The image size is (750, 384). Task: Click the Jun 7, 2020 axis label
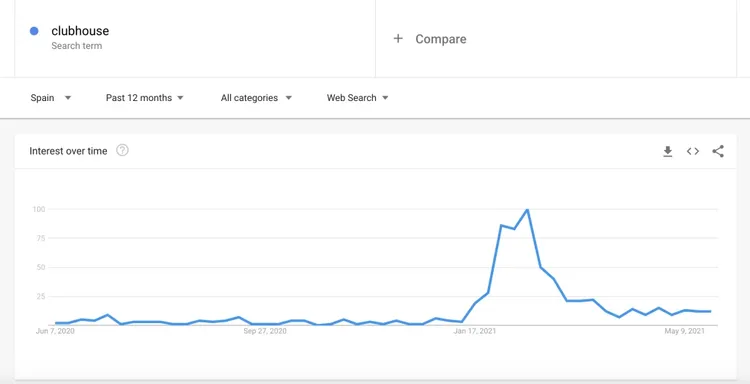55,331
